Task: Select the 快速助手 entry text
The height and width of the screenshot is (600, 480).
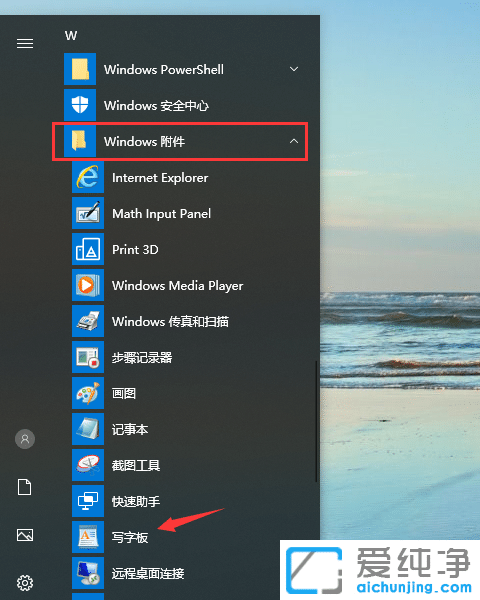Action: [x=136, y=501]
